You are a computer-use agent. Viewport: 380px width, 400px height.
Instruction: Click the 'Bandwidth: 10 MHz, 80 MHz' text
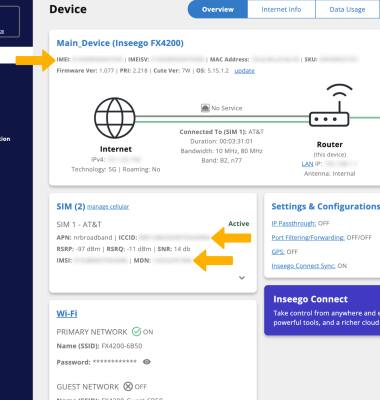222,151
